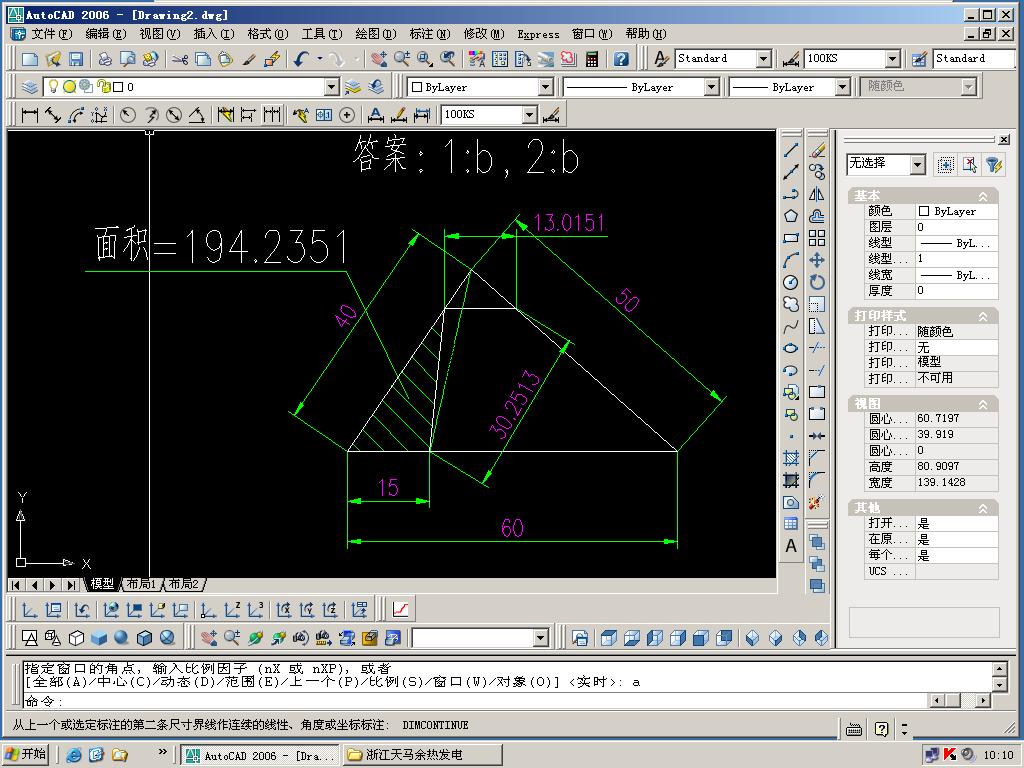
Task: Select the Zoom realtime magnifier
Action: 401,59
